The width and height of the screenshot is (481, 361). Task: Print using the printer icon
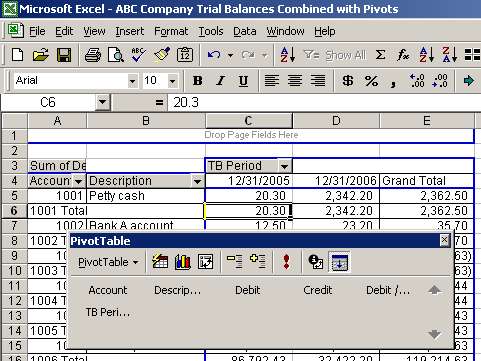(x=93, y=55)
